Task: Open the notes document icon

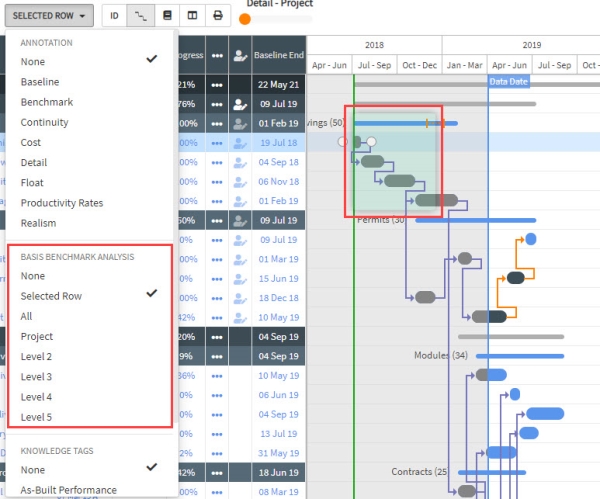Action: [x=167, y=16]
